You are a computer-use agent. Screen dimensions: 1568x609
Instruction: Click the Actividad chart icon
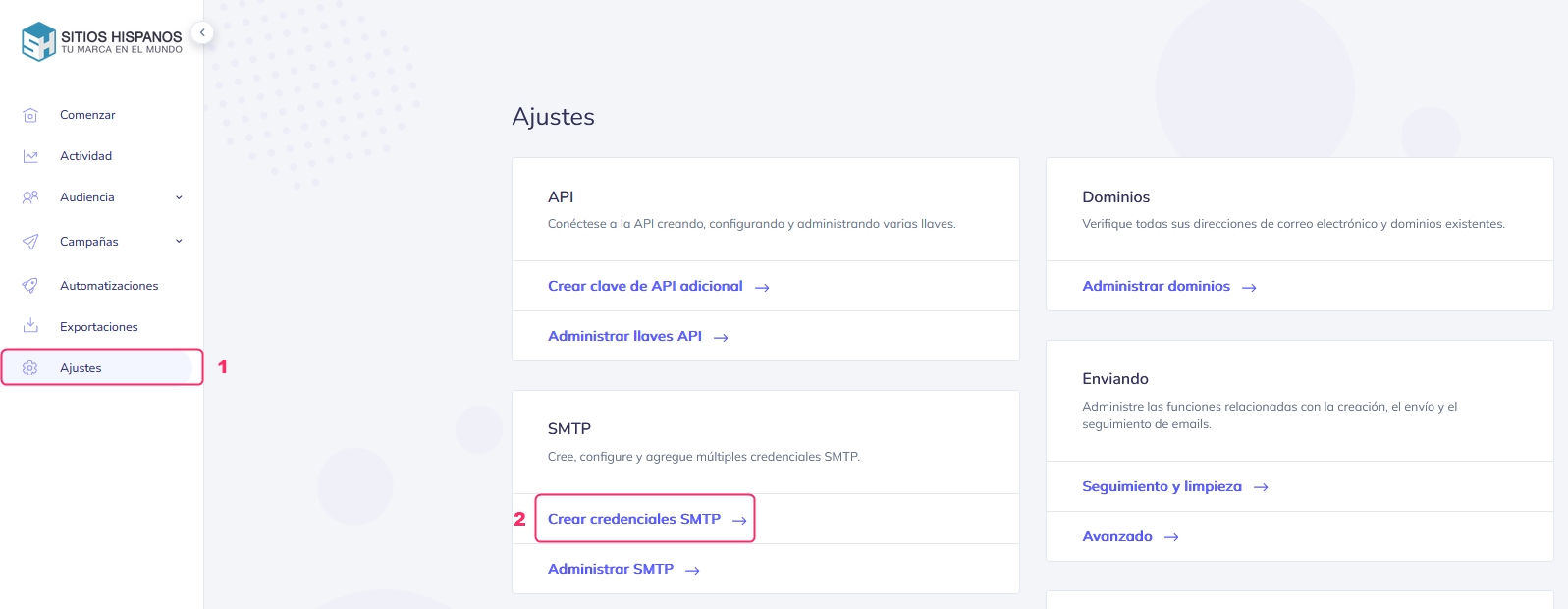pyautogui.click(x=30, y=156)
